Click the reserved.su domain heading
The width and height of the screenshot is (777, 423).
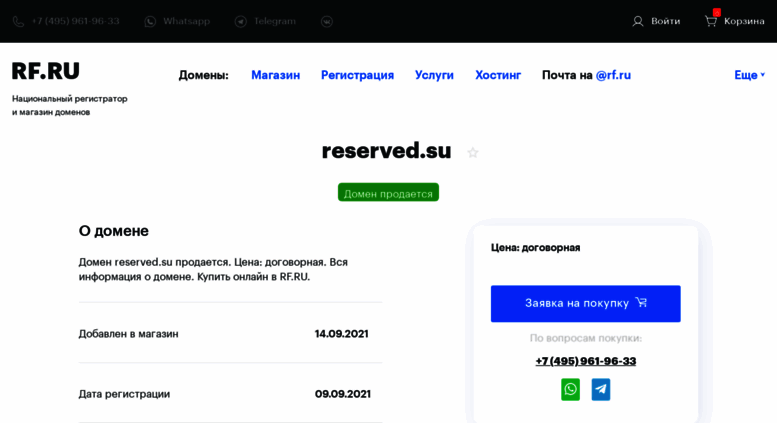(x=387, y=151)
